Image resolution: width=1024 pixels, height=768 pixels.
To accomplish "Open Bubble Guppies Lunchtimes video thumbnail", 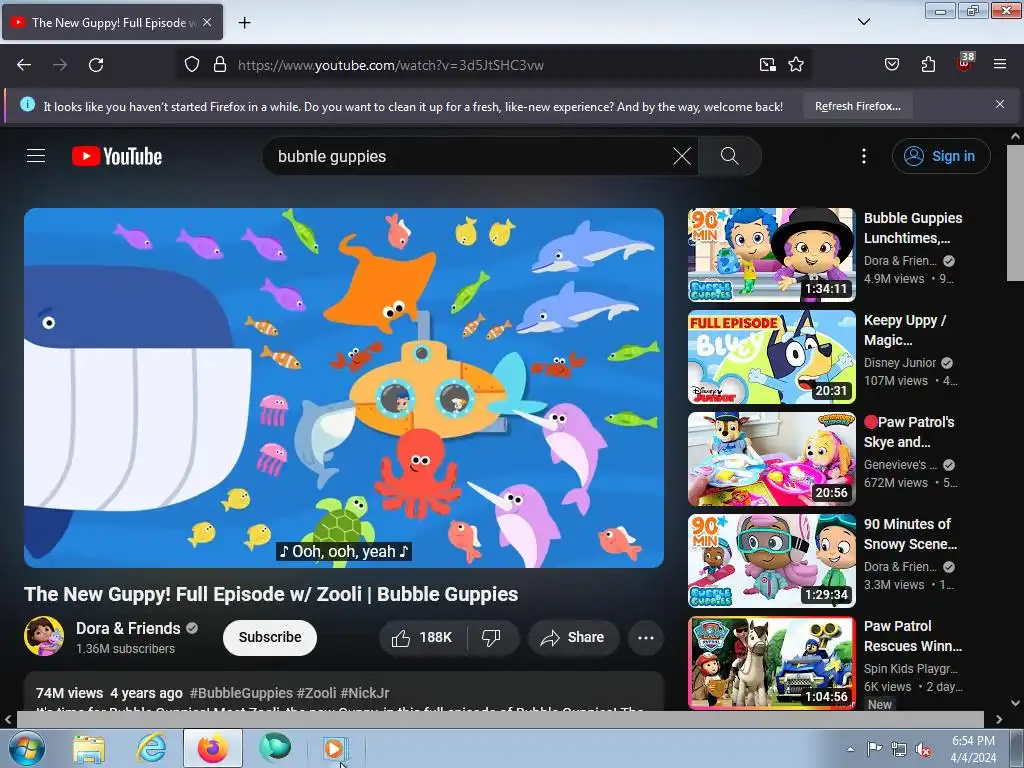I will [x=771, y=255].
